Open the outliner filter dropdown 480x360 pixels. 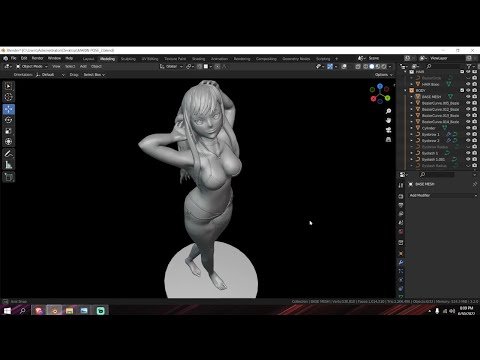click(470, 66)
